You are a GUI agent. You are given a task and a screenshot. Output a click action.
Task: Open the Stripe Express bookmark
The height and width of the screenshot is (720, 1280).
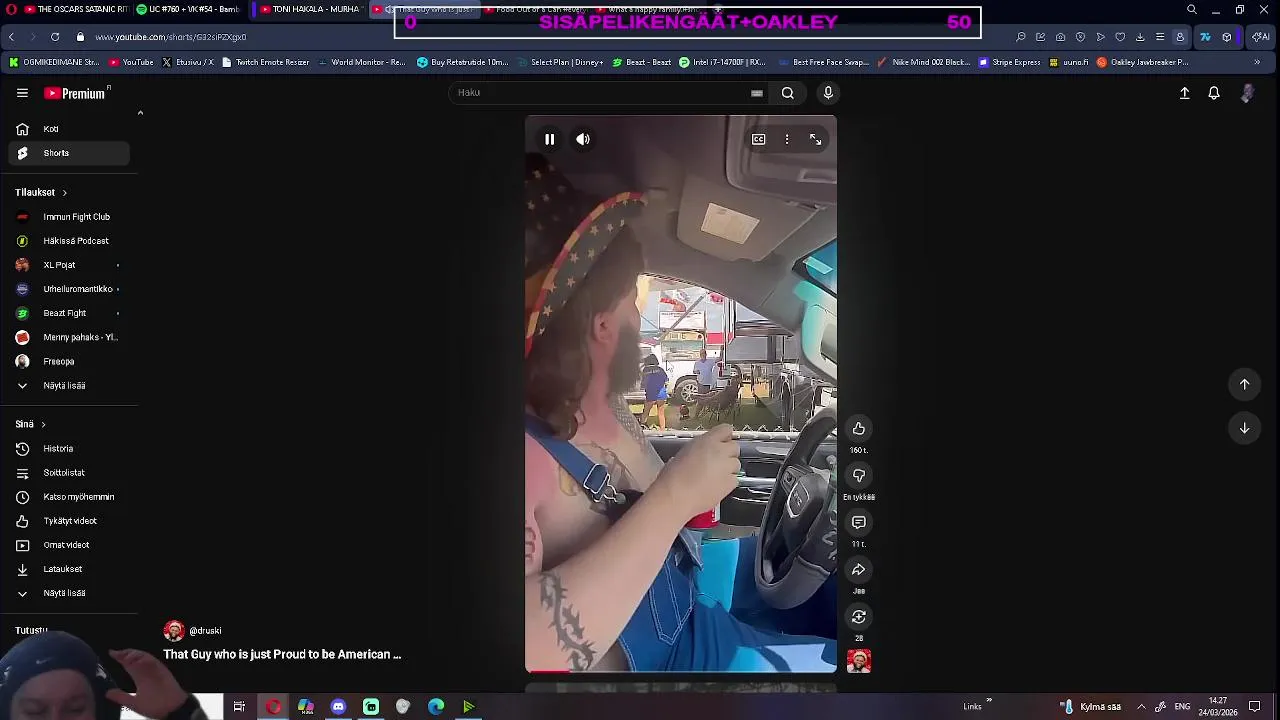(x=1010, y=62)
